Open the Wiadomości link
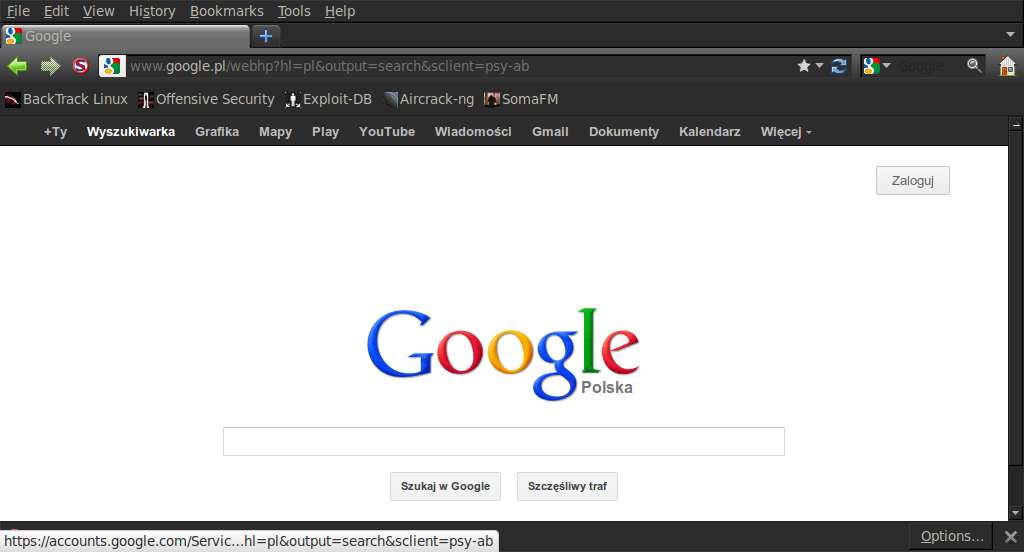1024x552 pixels. point(473,132)
